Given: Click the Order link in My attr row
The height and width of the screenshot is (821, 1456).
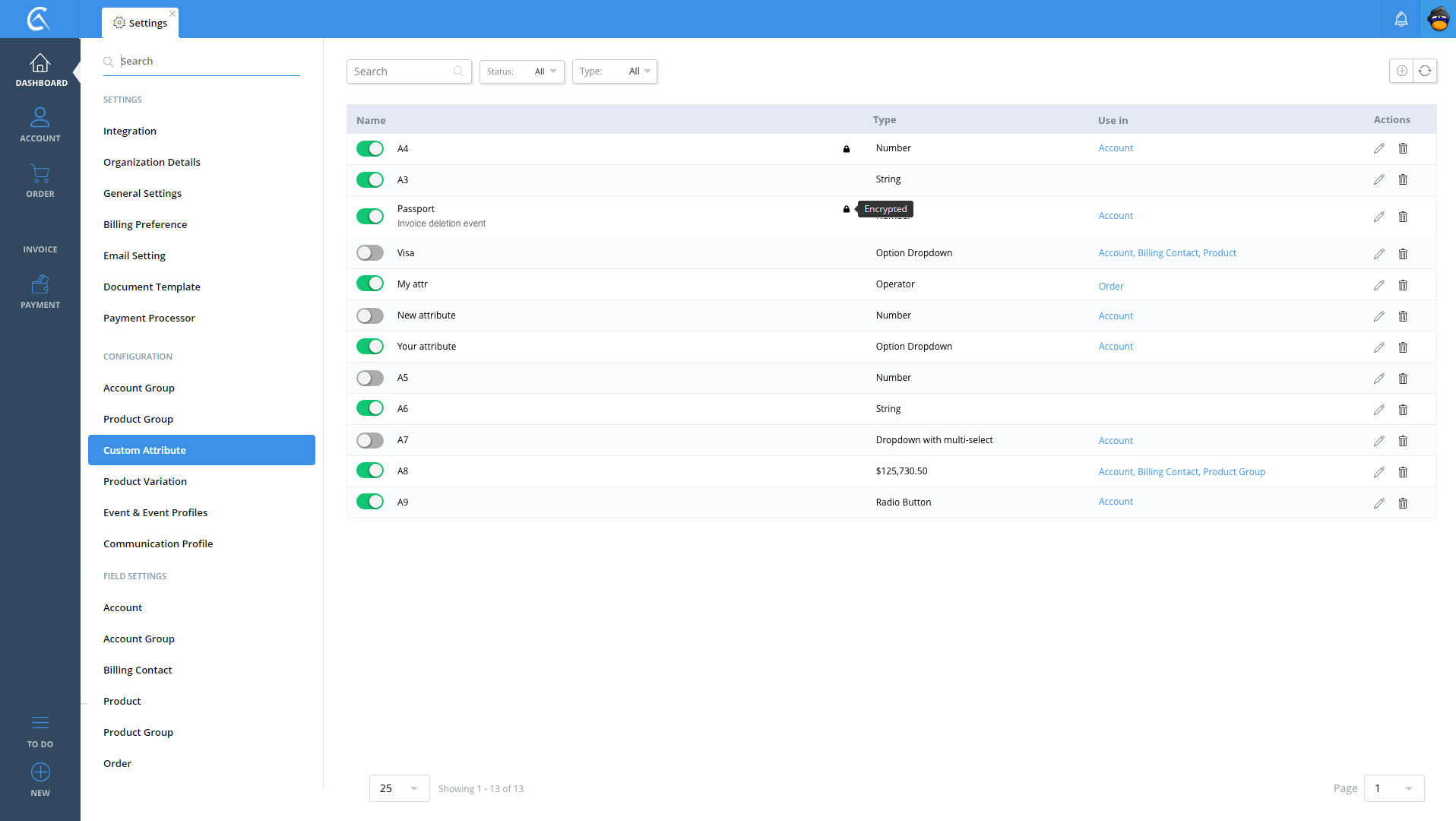Looking at the screenshot, I should [1110, 287].
